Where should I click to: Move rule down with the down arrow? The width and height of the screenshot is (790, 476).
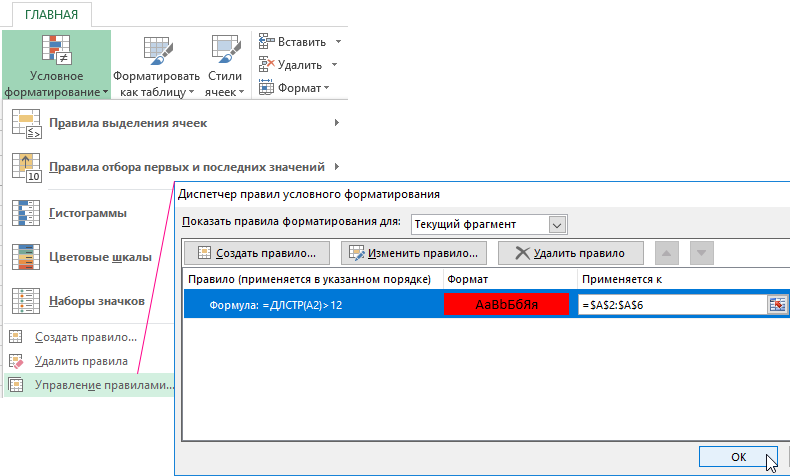[x=701, y=253]
